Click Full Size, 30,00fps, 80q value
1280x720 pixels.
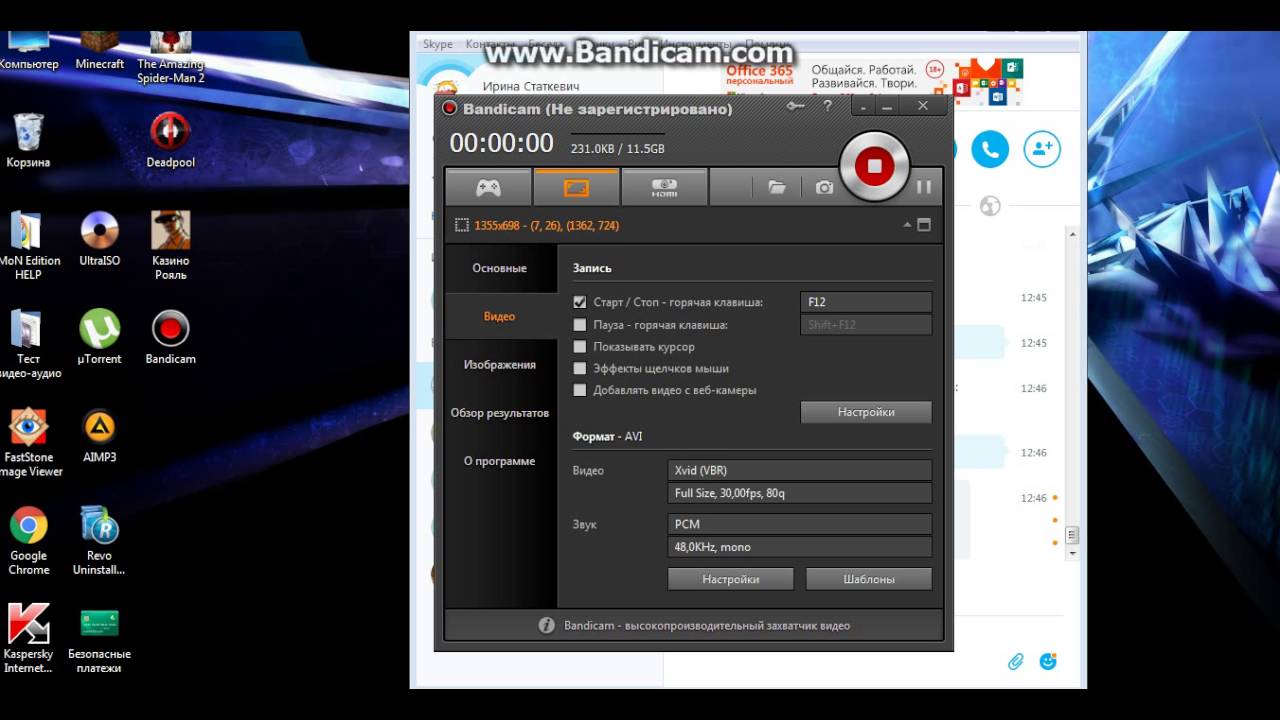(800, 493)
